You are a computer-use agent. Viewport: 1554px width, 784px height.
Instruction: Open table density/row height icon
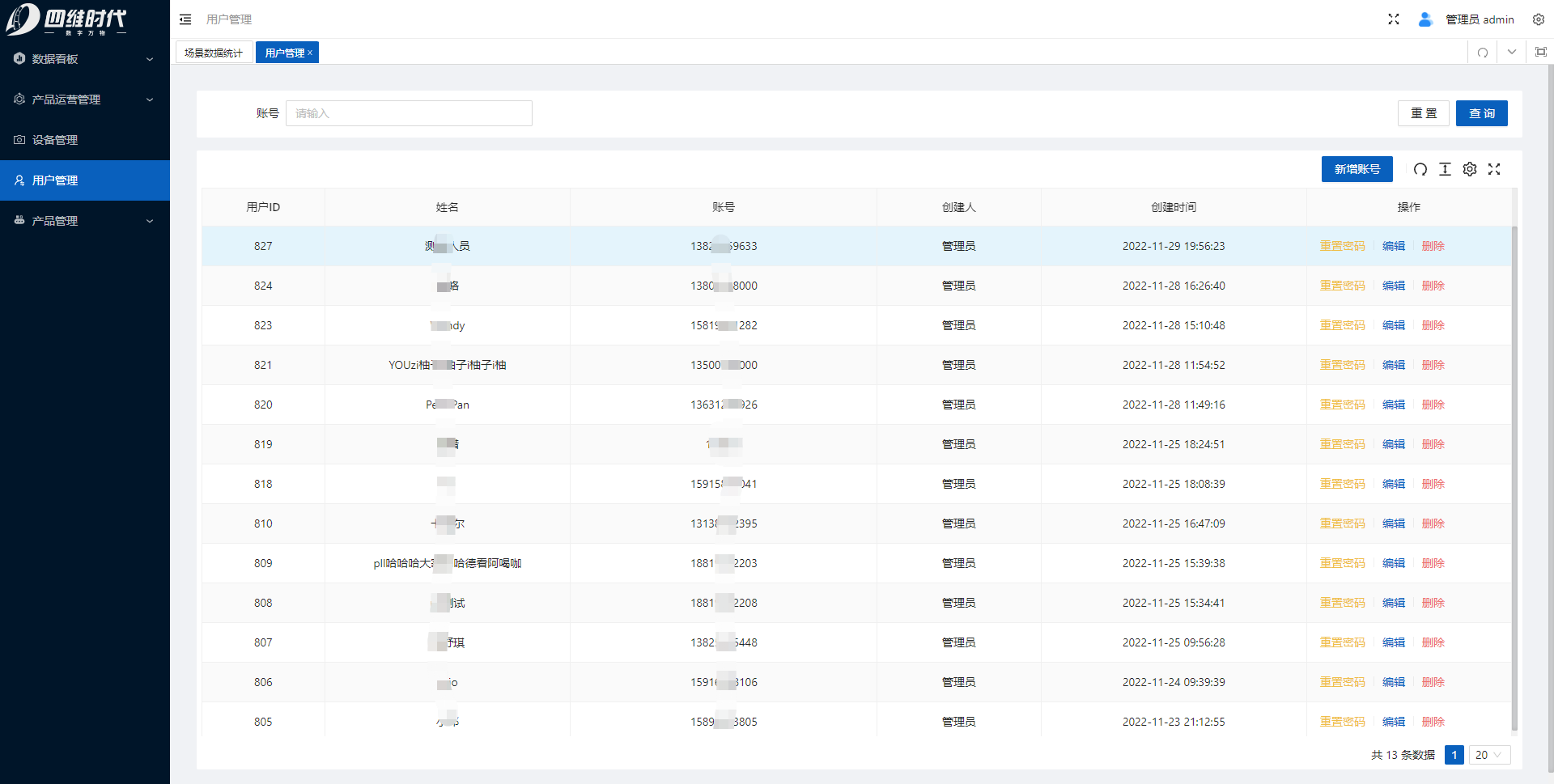1445,169
